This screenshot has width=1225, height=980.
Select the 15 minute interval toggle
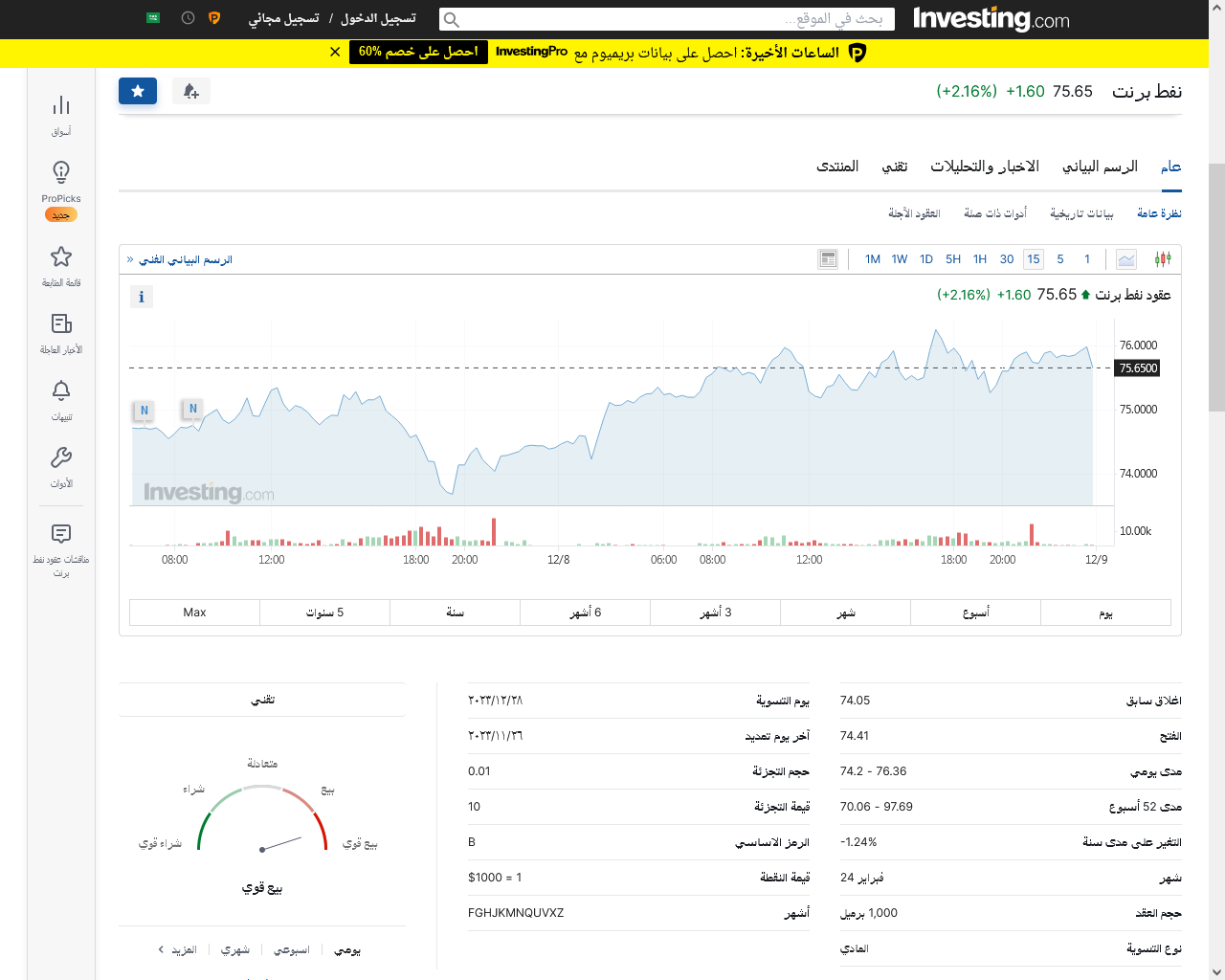click(1033, 259)
